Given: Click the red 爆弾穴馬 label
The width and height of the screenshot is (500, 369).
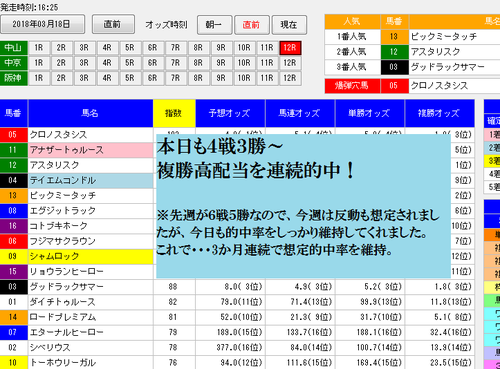Looking at the screenshot, I should [352, 86].
